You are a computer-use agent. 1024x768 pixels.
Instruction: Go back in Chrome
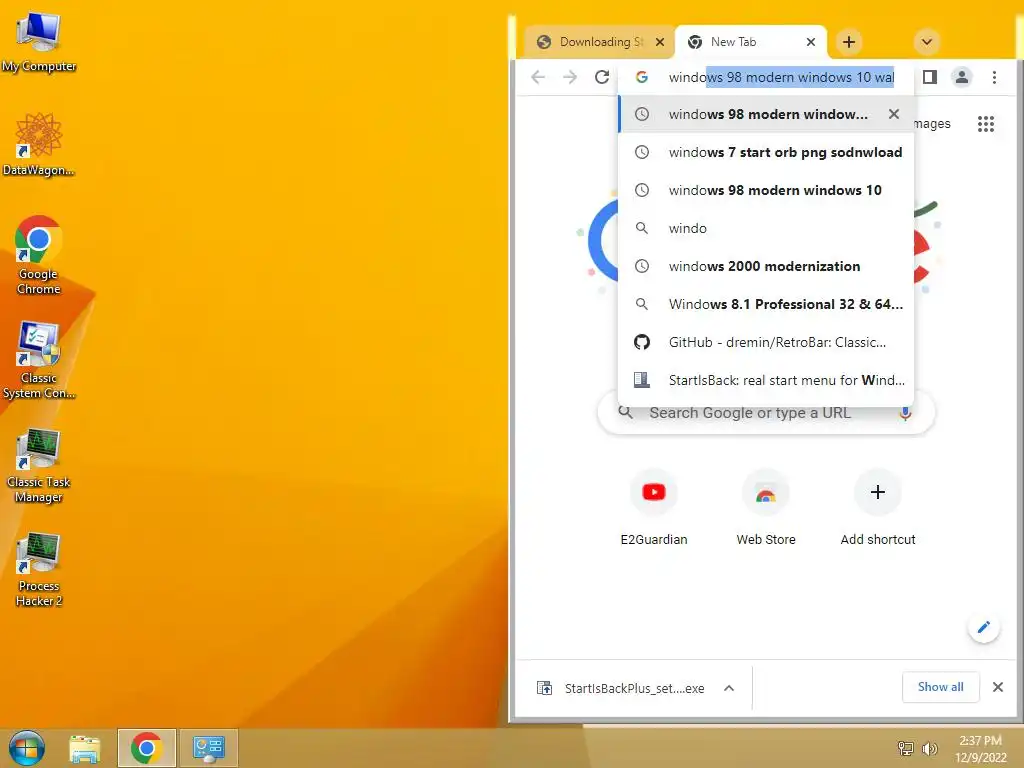click(x=538, y=77)
